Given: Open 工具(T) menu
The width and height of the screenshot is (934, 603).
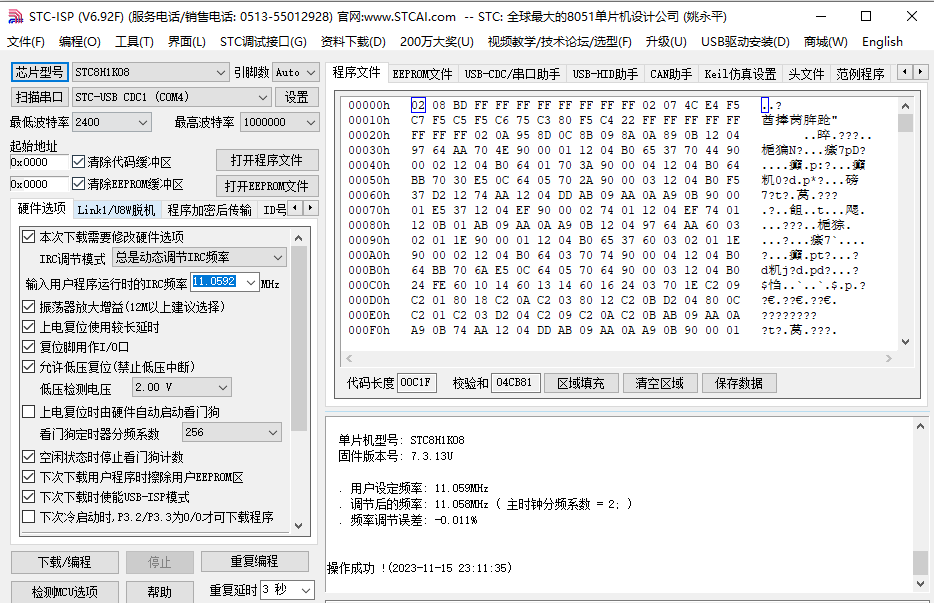Looking at the screenshot, I should click(134, 42).
